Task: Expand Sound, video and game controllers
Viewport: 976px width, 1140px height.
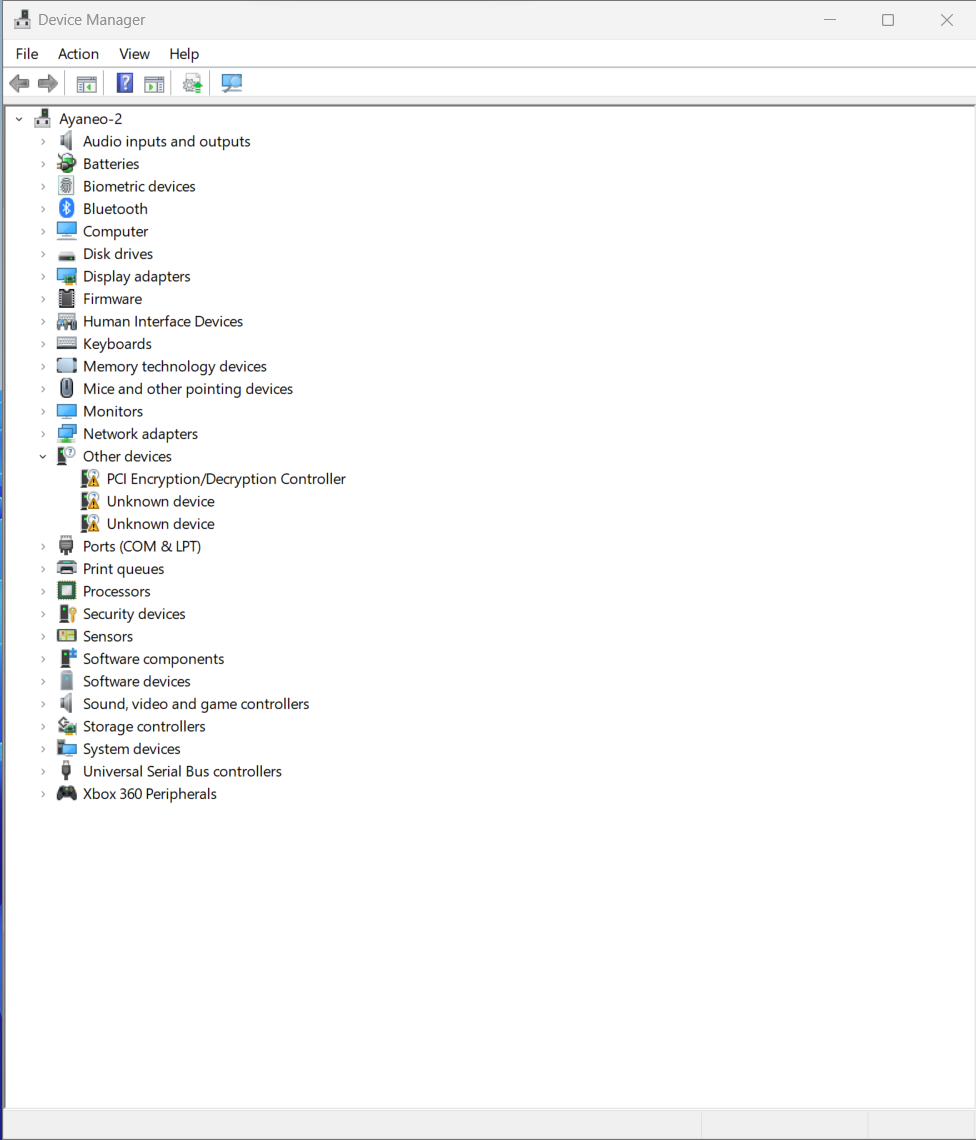Action: (x=43, y=704)
